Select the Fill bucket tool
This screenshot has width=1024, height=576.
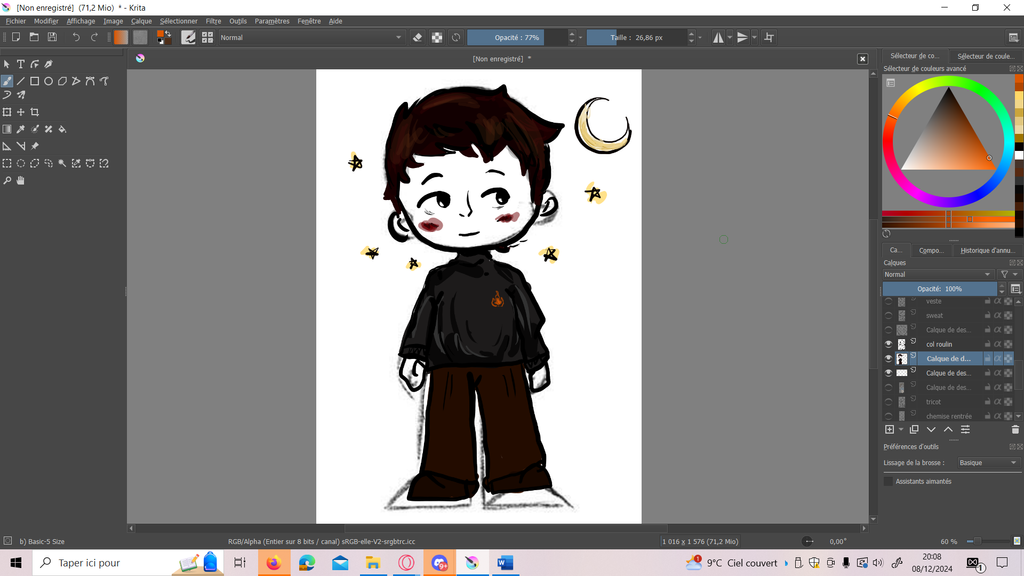point(62,129)
